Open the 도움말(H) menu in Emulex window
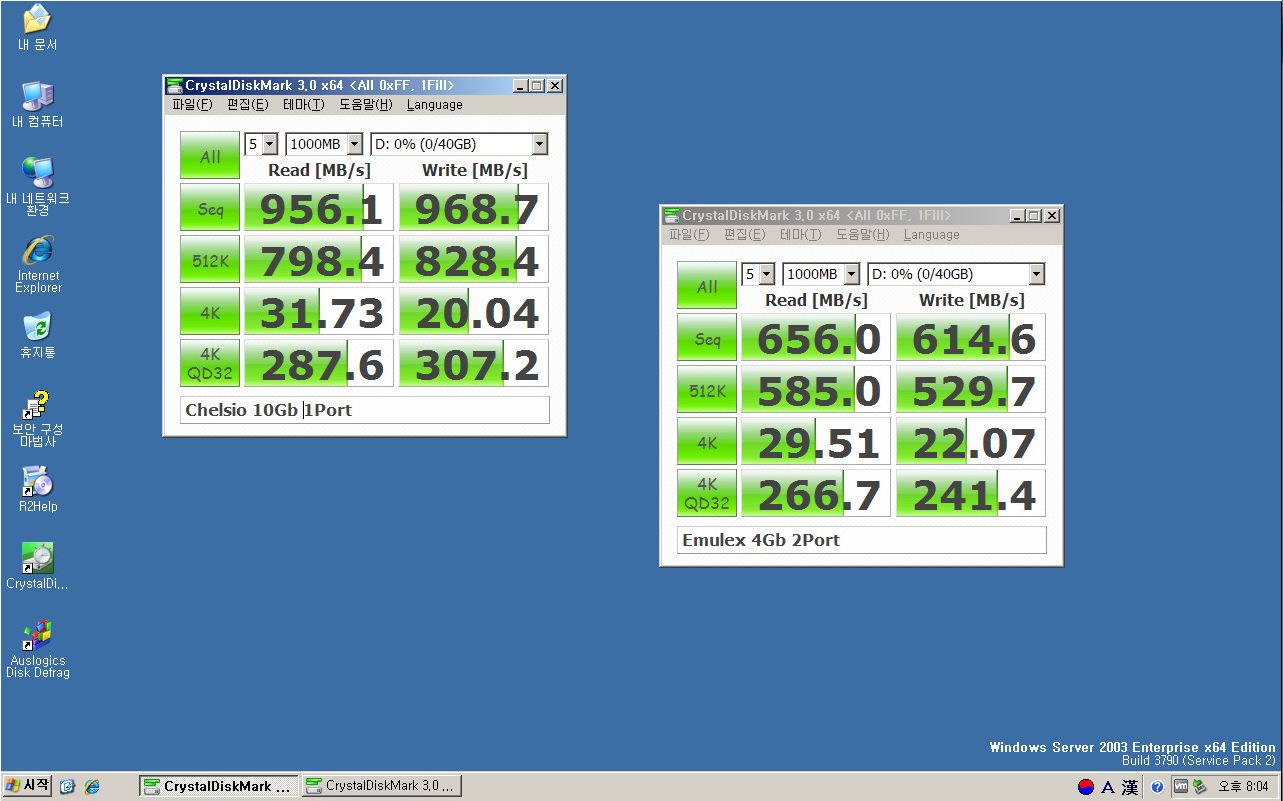This screenshot has height=801, width=1283. coord(862,234)
